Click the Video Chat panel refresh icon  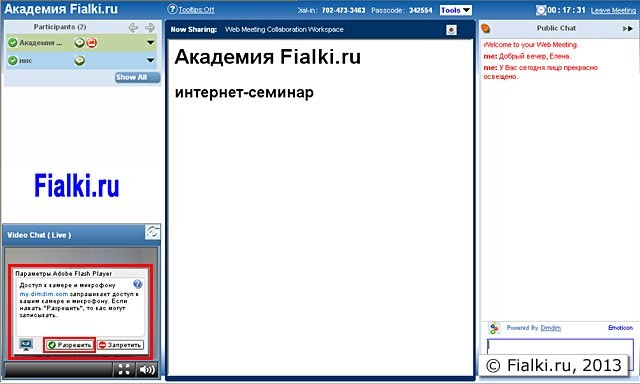click(152, 232)
